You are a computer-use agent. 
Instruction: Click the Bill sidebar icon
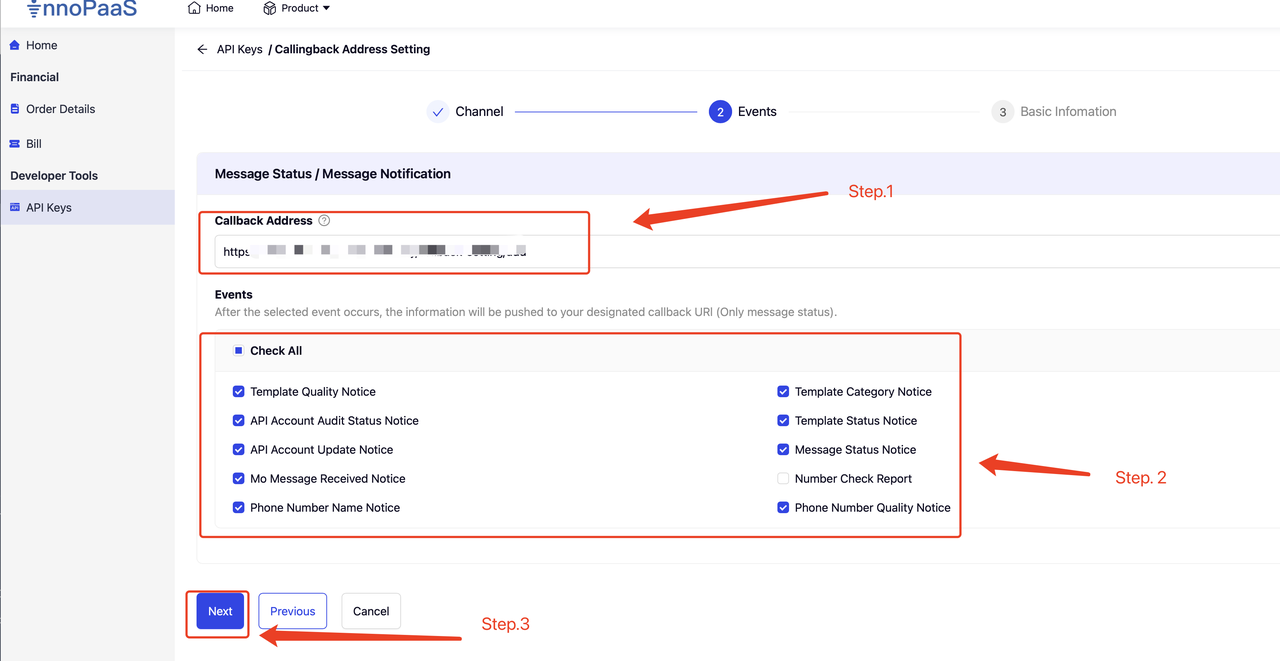tap(15, 144)
